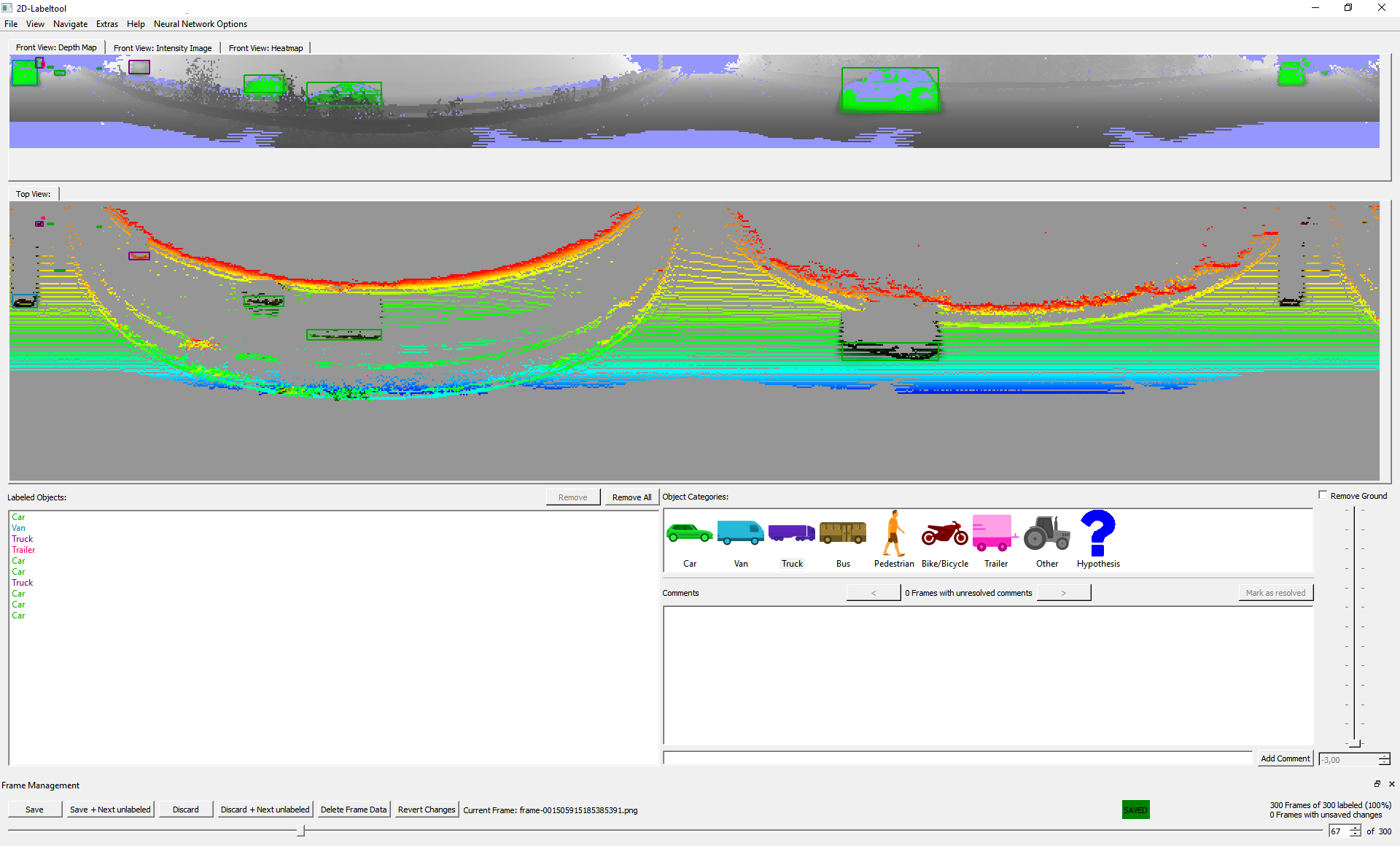The image size is (1400, 846).
Task: Increment the frame number spinner
Action: [x=1356, y=827]
